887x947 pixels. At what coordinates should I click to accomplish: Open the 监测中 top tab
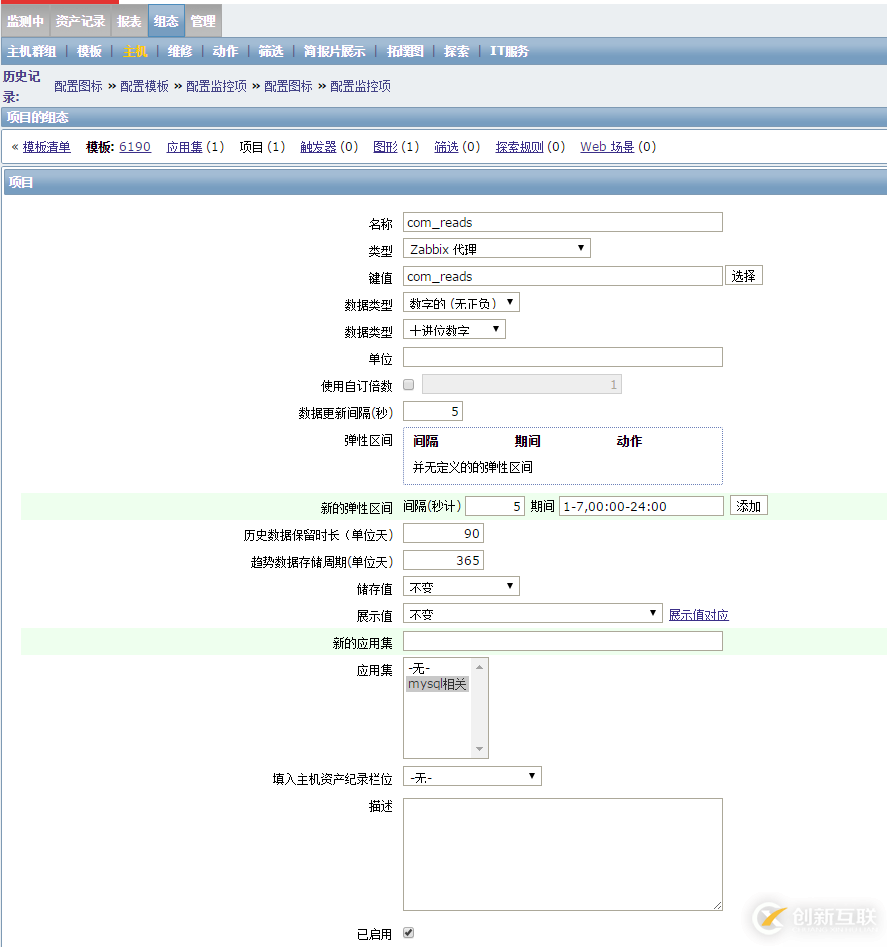click(25, 21)
